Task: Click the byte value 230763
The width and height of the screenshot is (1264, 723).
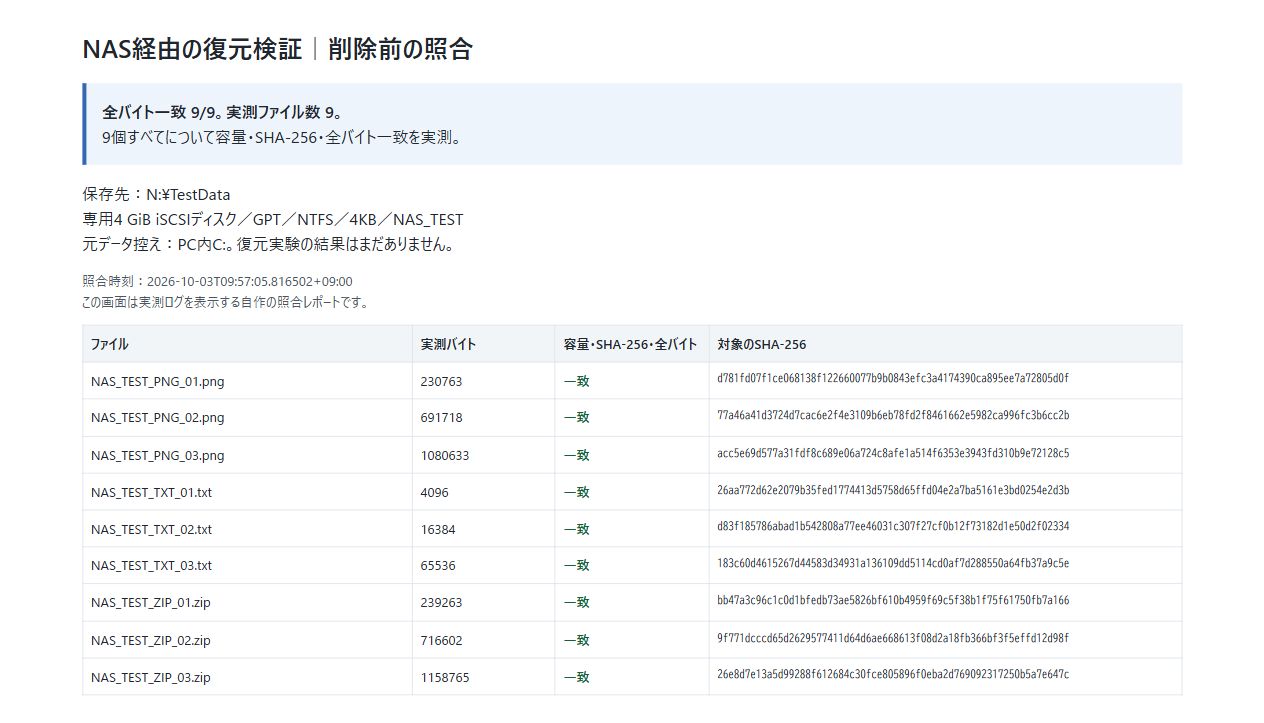Action: (x=442, y=381)
